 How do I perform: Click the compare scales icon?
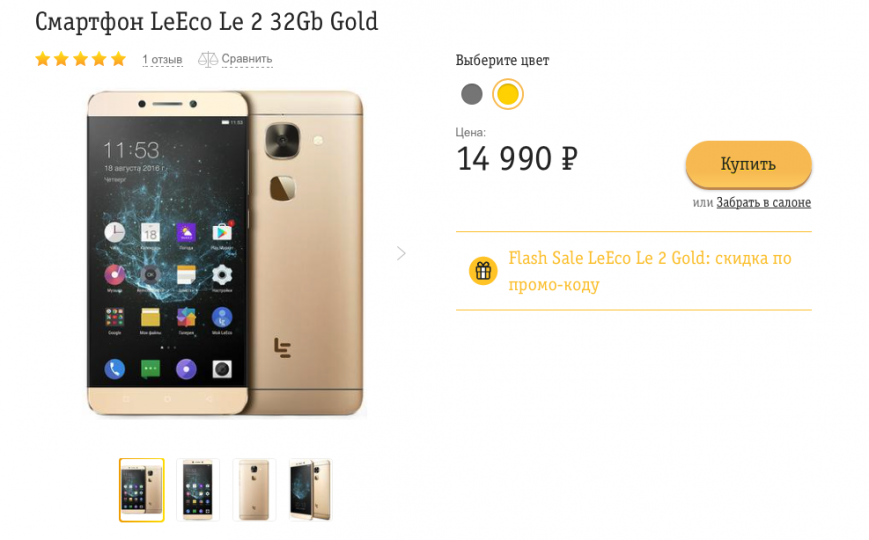tap(208, 59)
